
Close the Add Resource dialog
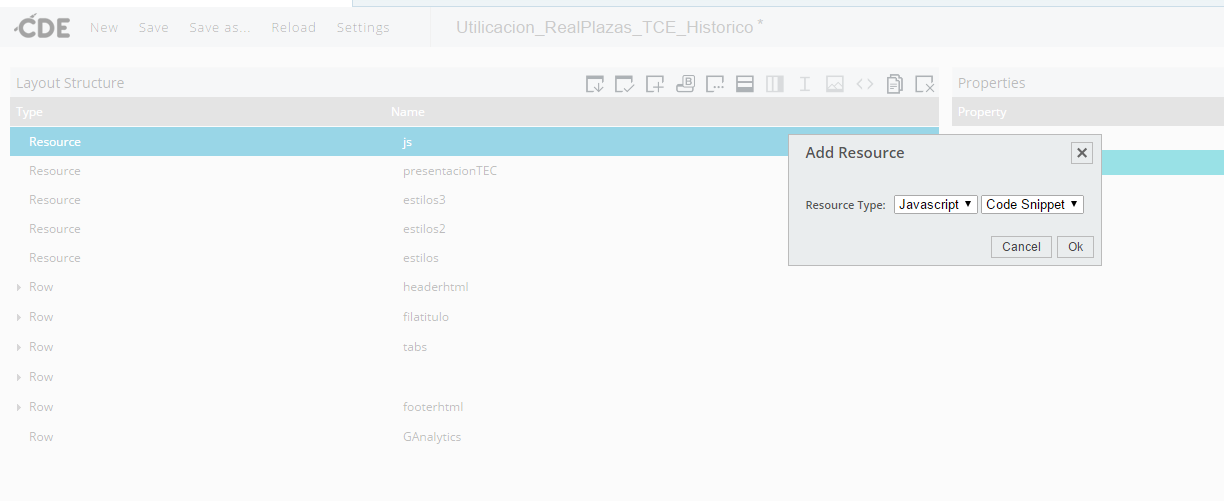(1081, 153)
